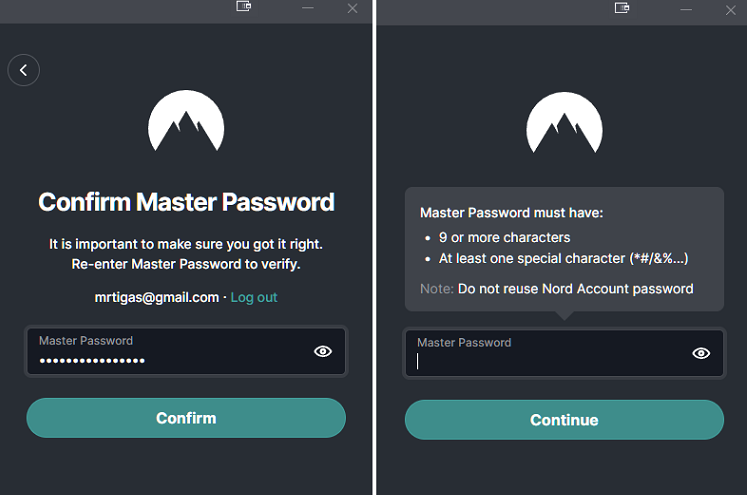747x495 pixels.
Task: Click the Continue button
Action: [x=564, y=420]
